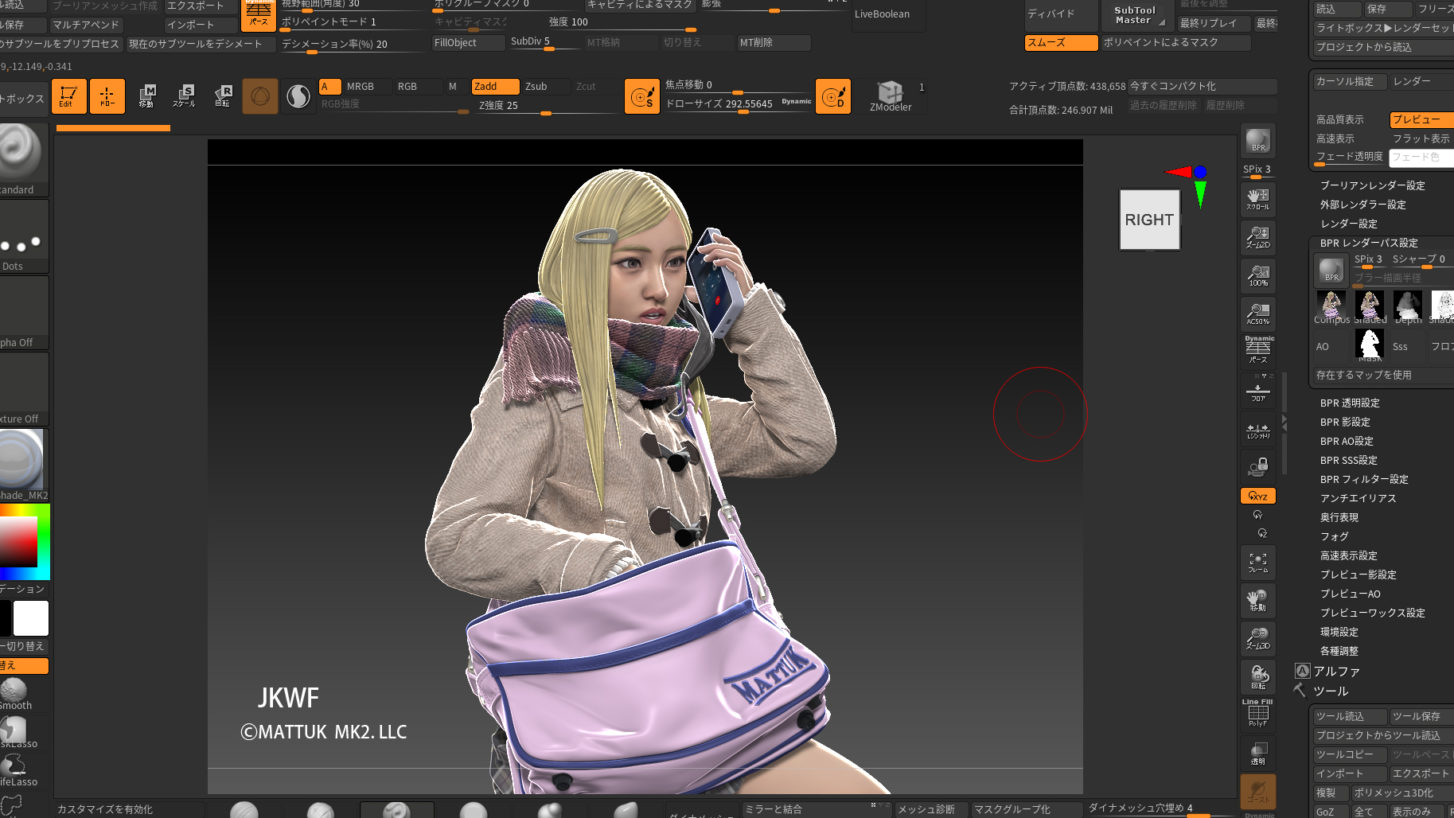Click the Frame (フレーム) view icon
This screenshot has width=1454, height=818.
(x=1258, y=562)
